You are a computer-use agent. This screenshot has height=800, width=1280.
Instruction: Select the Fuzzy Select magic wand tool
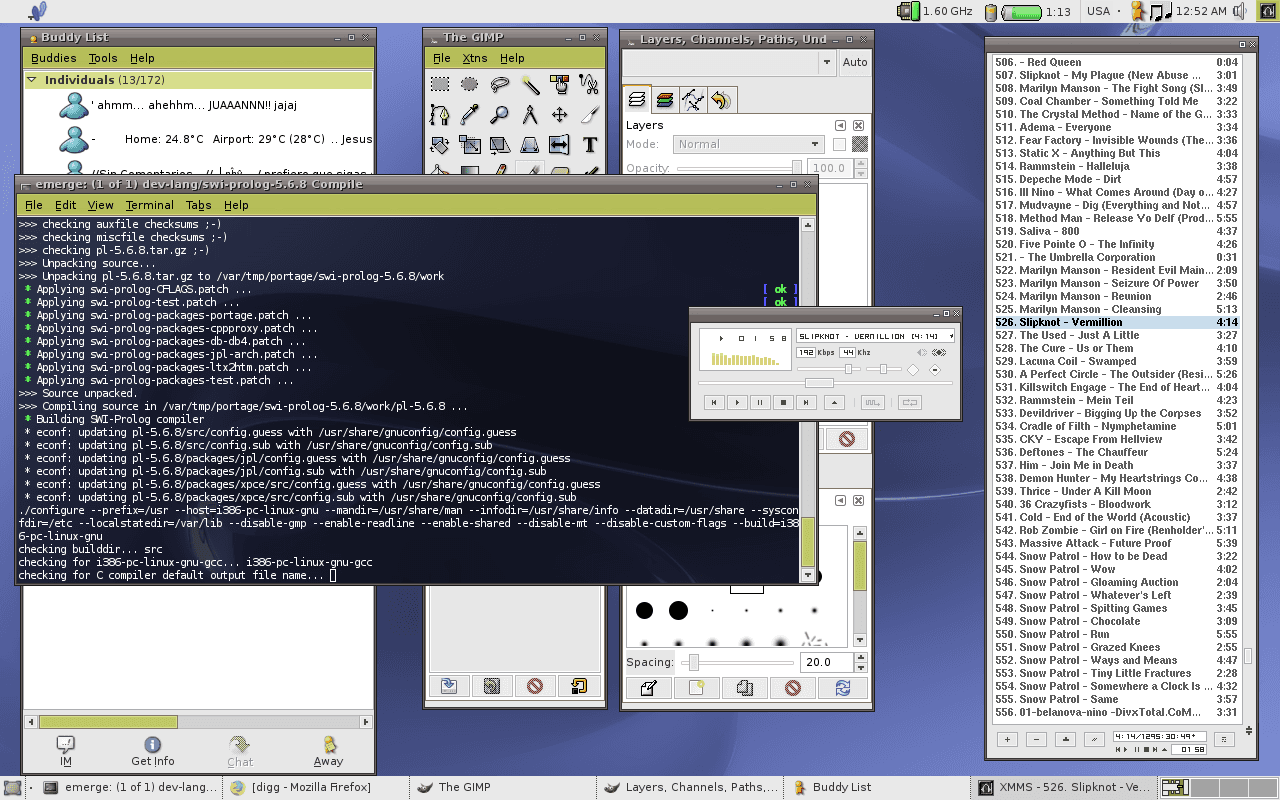pyautogui.click(x=530, y=85)
